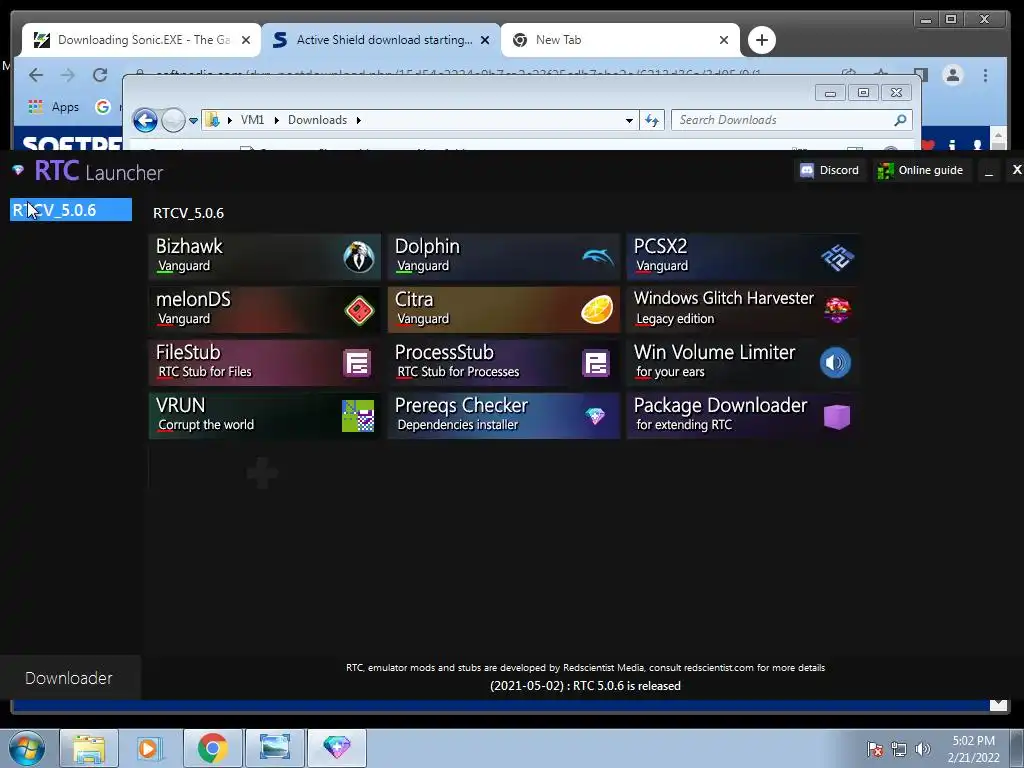1024x768 pixels.
Task: Close the New Tab tab
Action: [724, 40]
